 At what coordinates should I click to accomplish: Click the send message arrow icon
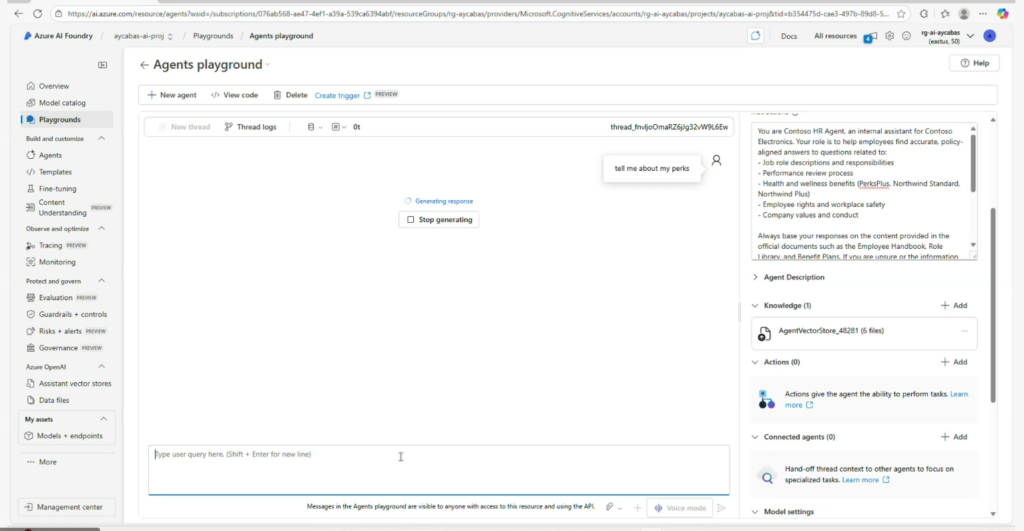point(721,507)
